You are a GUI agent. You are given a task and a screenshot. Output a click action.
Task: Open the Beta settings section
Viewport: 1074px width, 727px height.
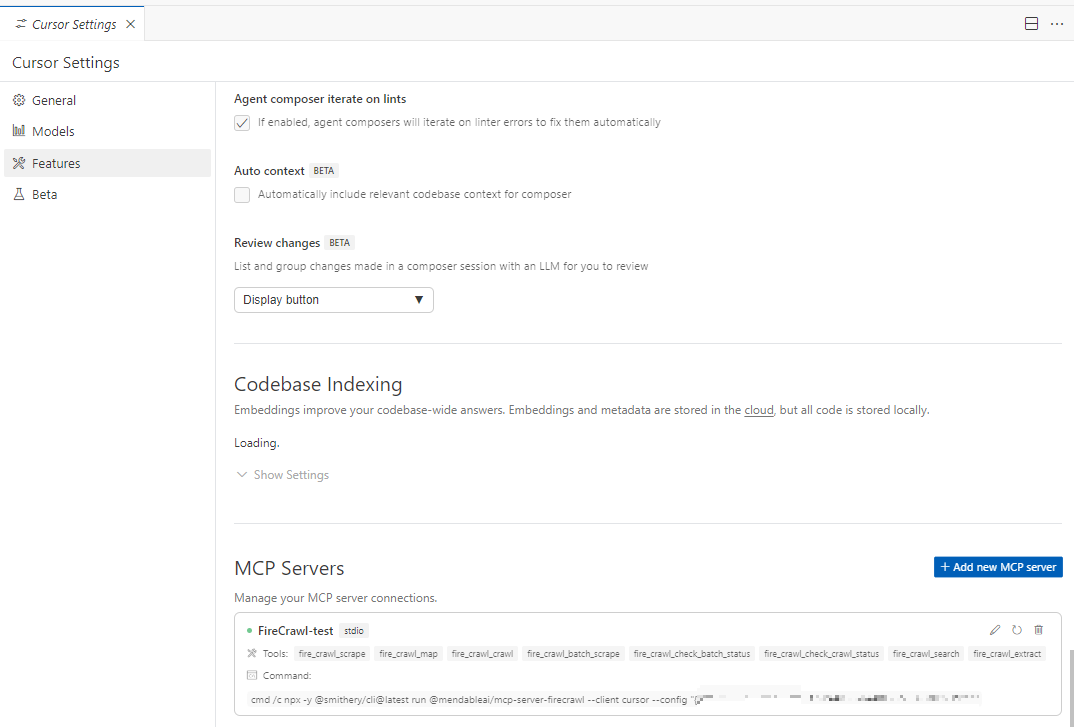click(108, 194)
